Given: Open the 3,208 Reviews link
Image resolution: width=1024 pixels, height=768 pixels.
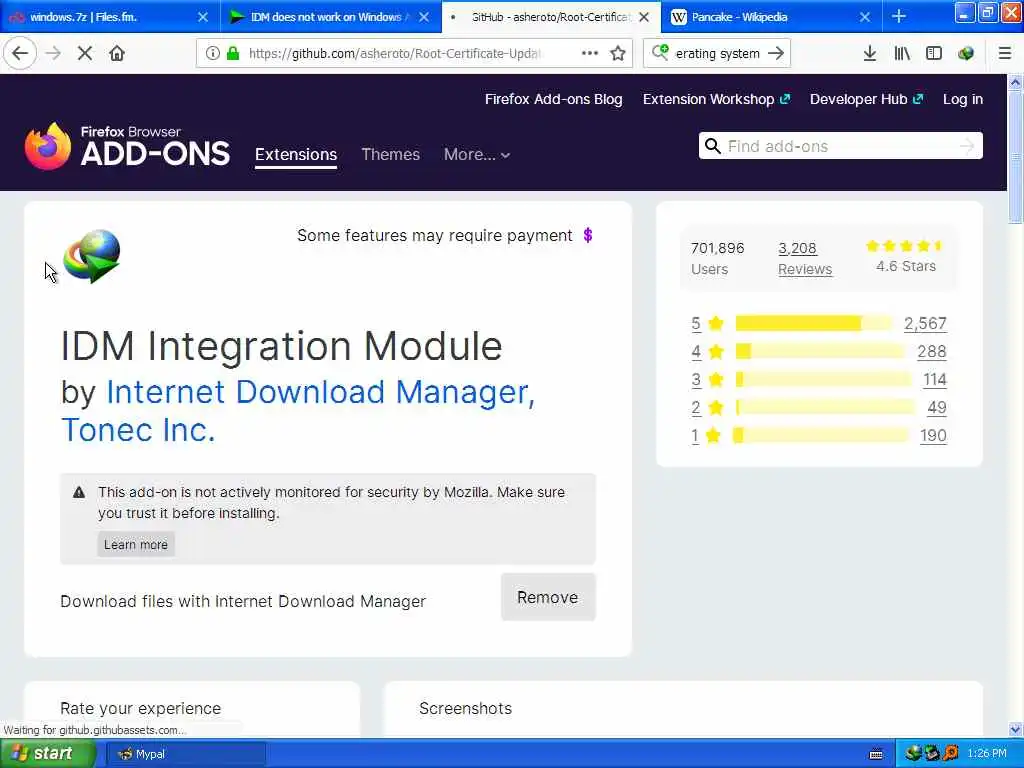Looking at the screenshot, I should 805,259.
